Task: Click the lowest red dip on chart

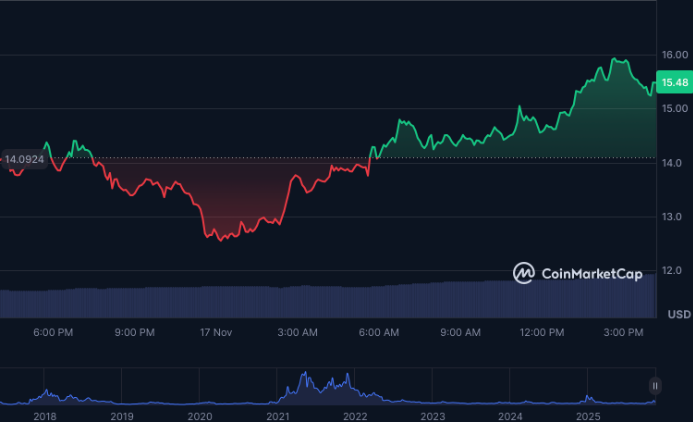Action: (220, 239)
